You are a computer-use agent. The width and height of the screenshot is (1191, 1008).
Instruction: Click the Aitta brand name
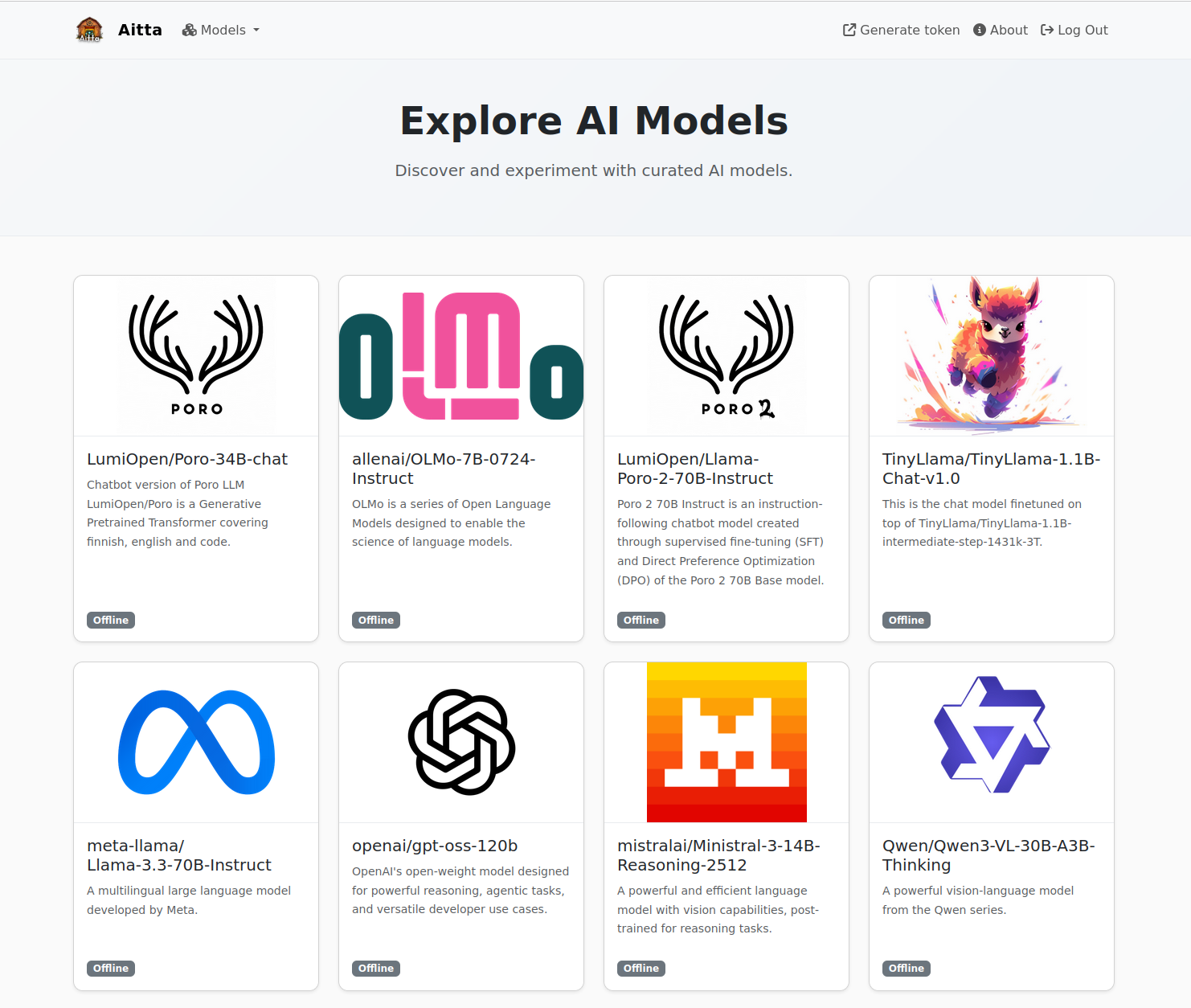coord(140,30)
